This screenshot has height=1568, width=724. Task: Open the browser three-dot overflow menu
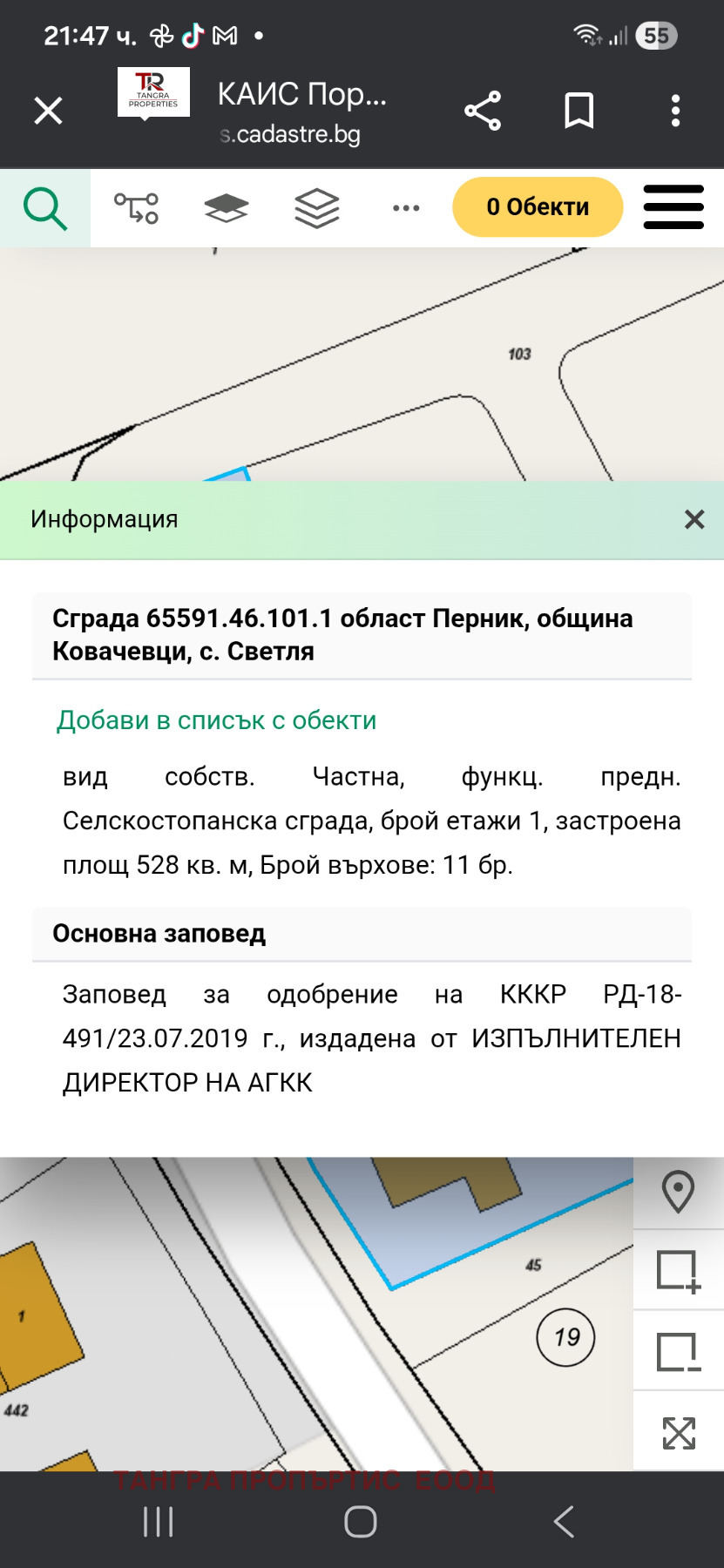point(675,112)
